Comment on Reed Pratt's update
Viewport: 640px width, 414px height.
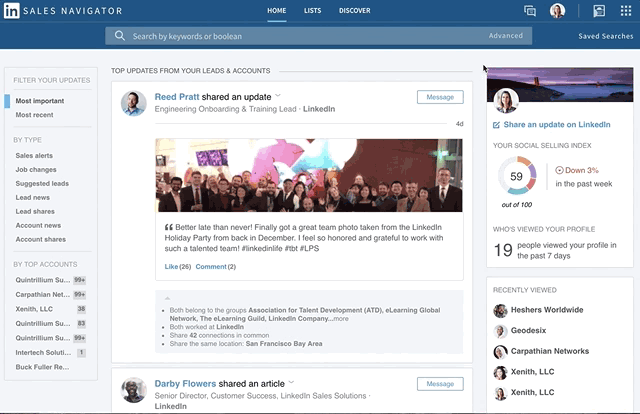(211, 267)
